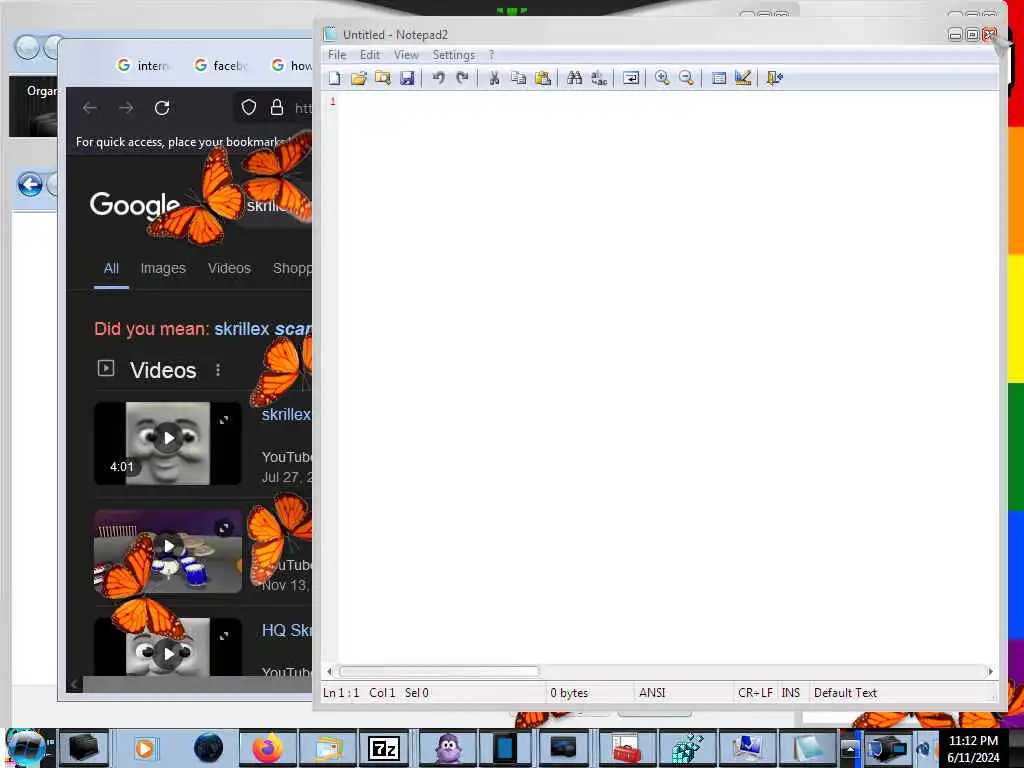The width and height of the screenshot is (1024, 768).
Task: Expand the 4:01 video preview icon
Action: pos(224,420)
